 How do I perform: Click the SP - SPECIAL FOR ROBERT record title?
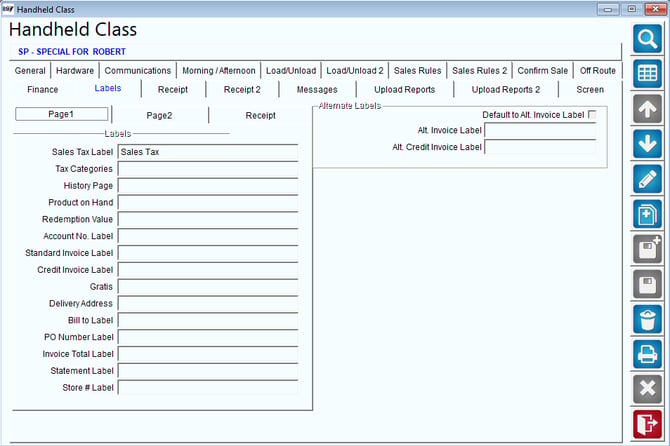click(72, 52)
